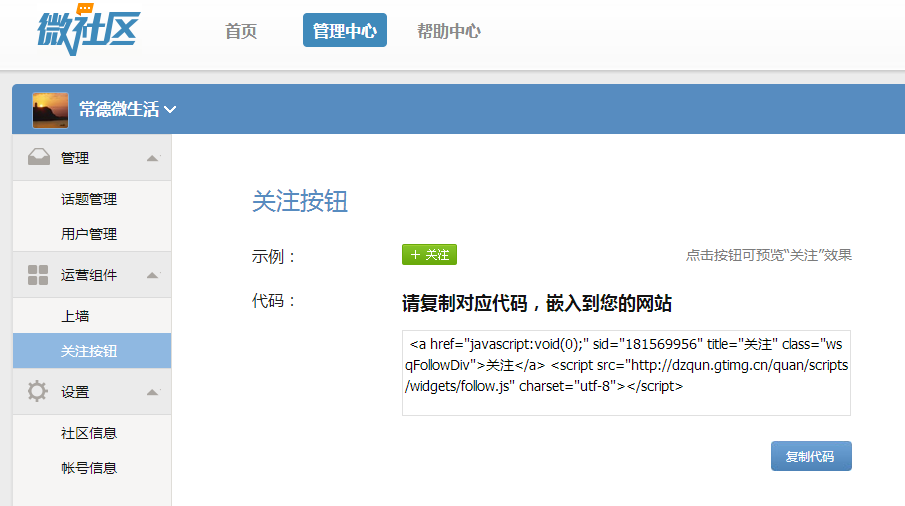Open 帐号信息 settings page
905x506 pixels.
coord(89,468)
